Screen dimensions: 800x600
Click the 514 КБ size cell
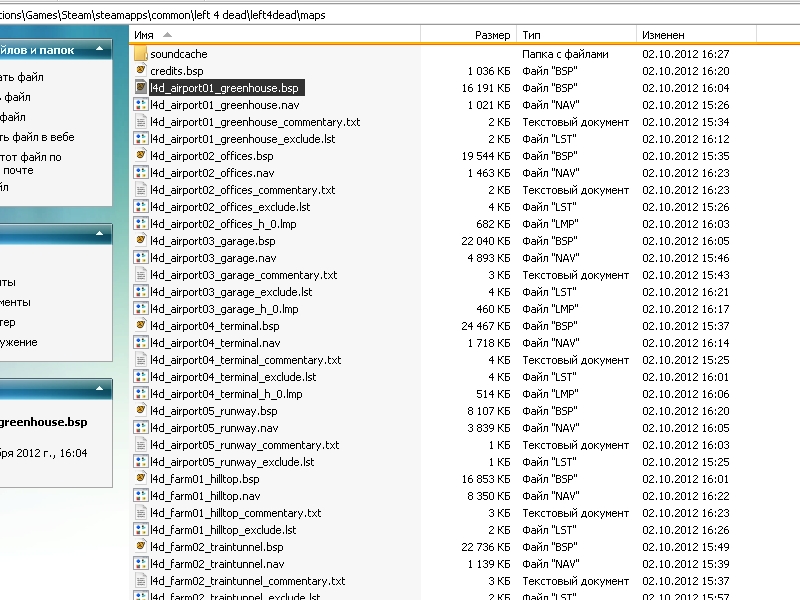(x=493, y=394)
